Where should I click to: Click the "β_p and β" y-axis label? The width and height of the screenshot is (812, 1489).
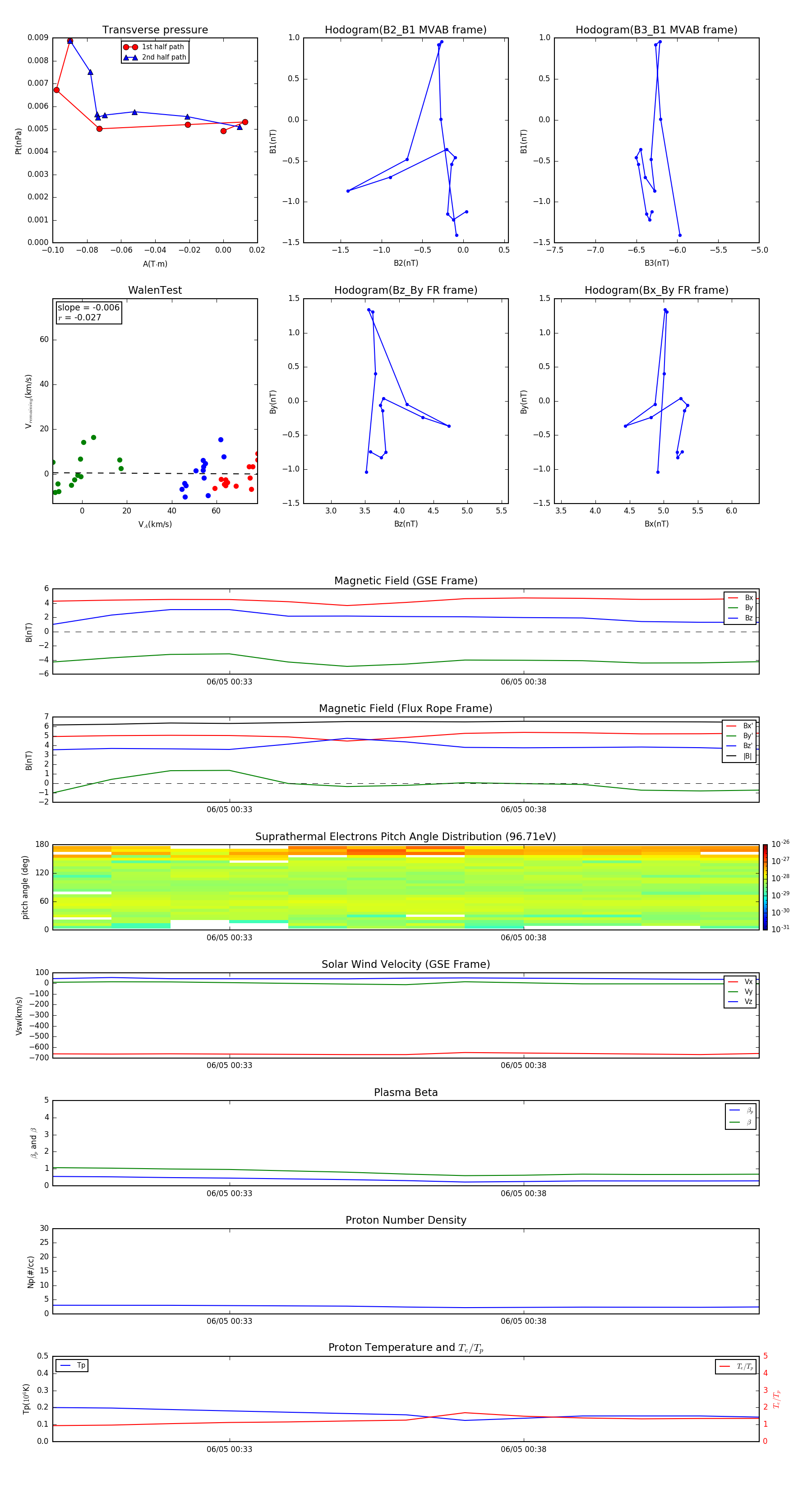coord(33,1143)
